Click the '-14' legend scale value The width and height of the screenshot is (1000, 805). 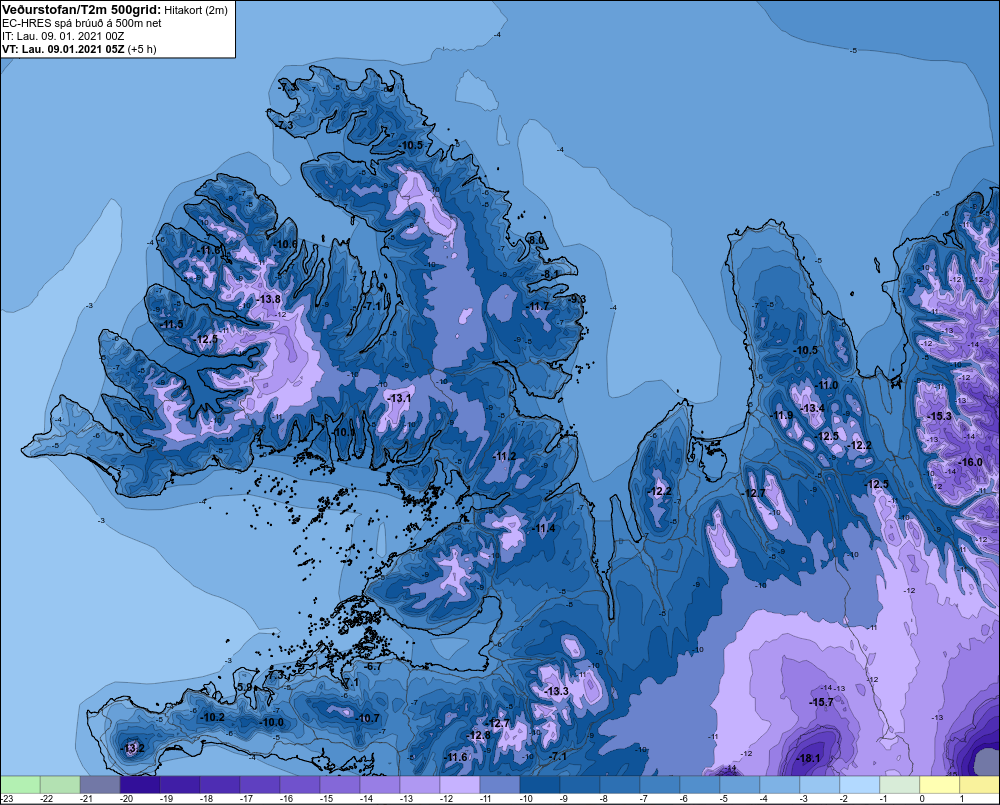click(365, 799)
